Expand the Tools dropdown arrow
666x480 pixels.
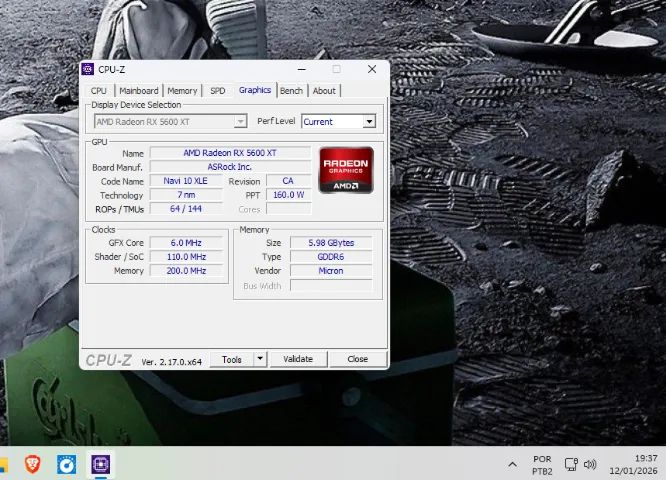(x=260, y=359)
